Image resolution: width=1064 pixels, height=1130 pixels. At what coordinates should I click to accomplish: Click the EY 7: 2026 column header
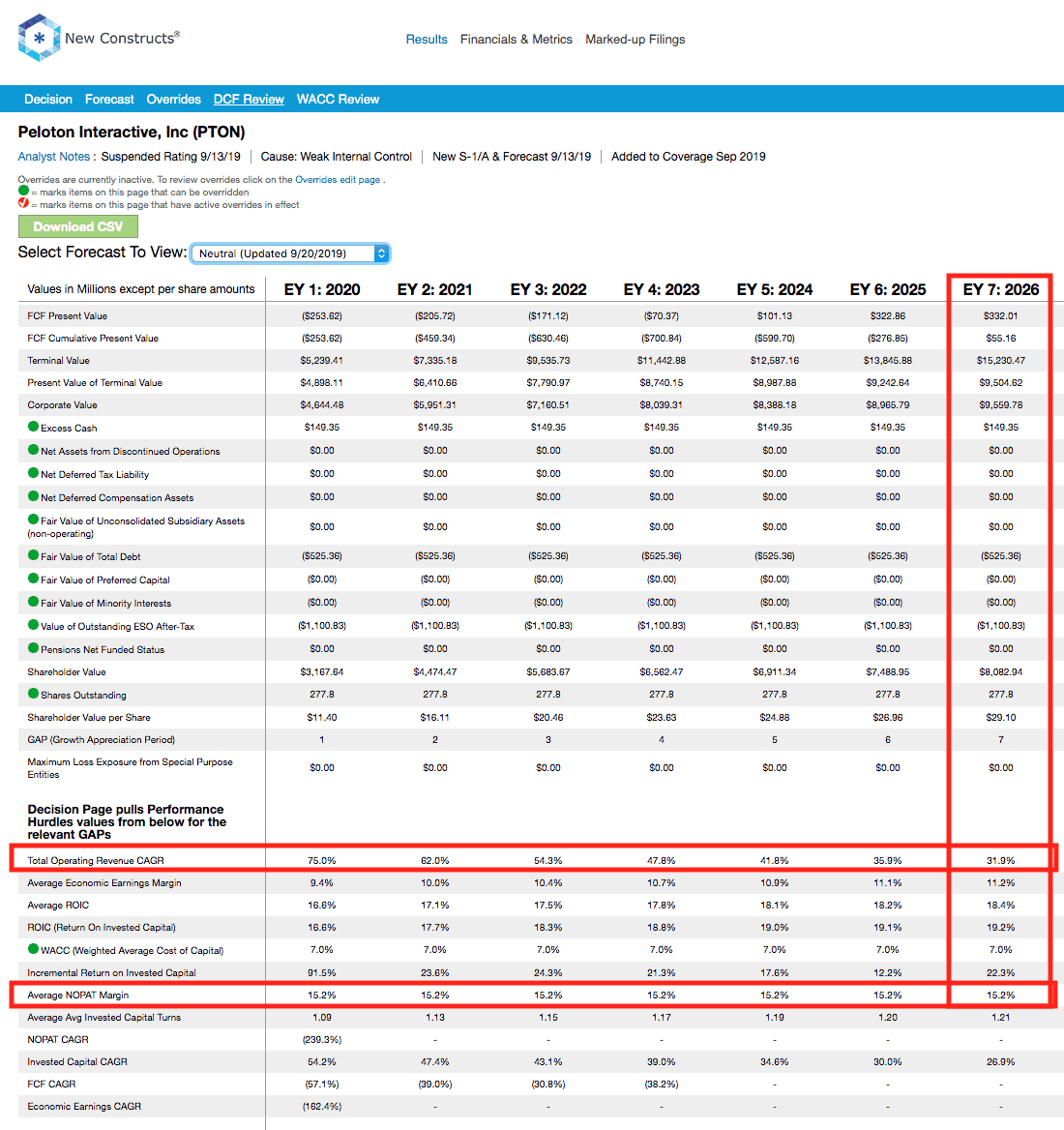pos(1000,289)
